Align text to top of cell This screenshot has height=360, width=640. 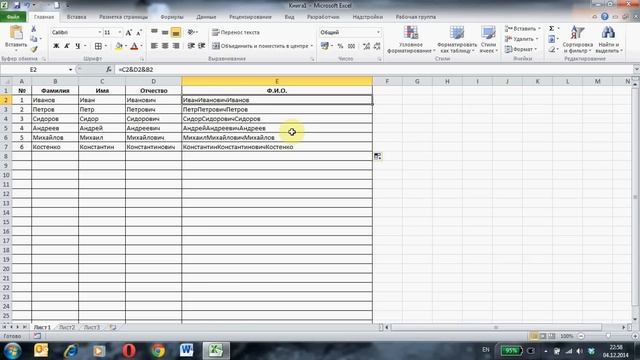click(x=154, y=32)
